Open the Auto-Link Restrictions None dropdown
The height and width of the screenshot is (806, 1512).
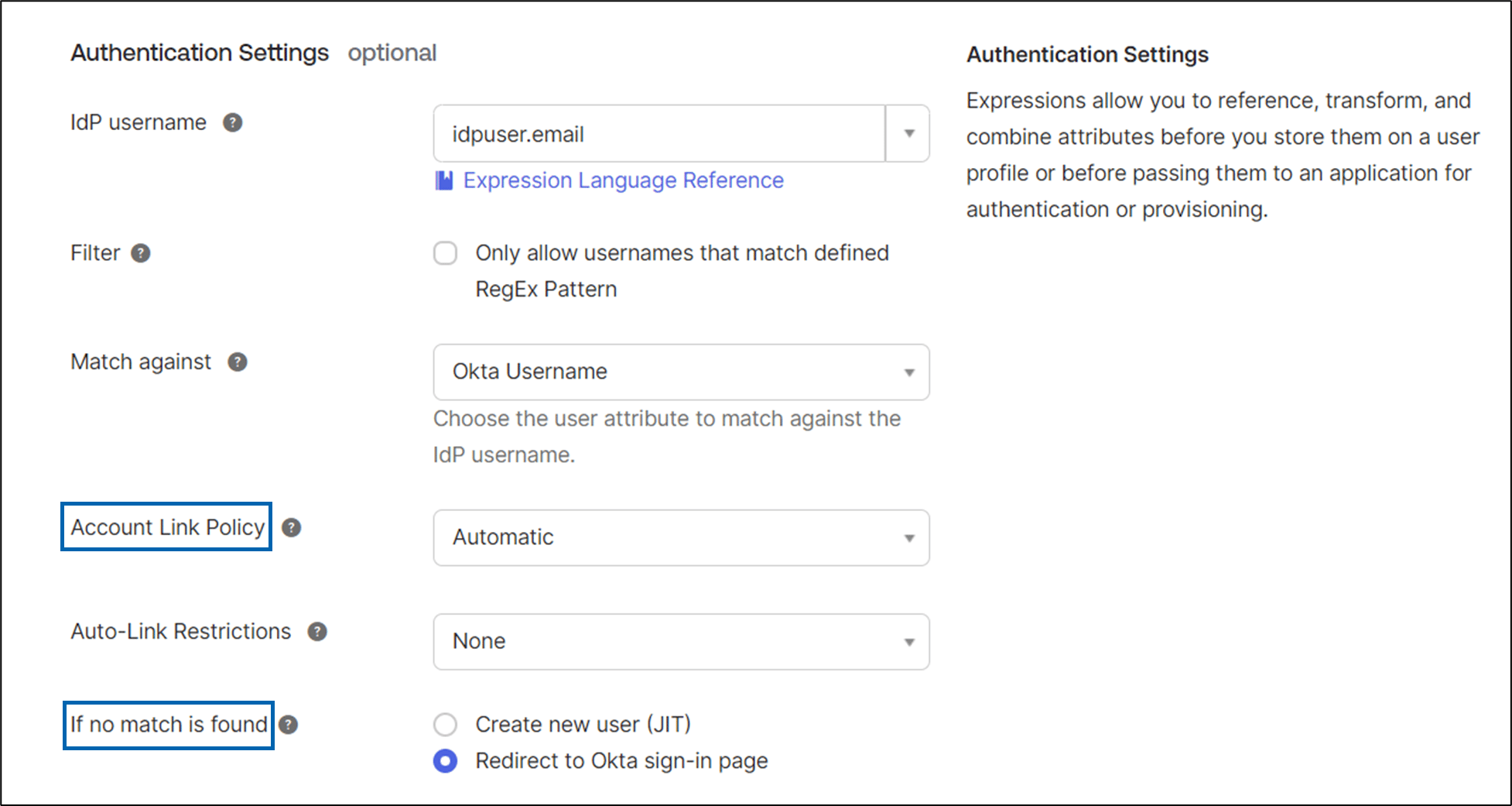click(681, 642)
